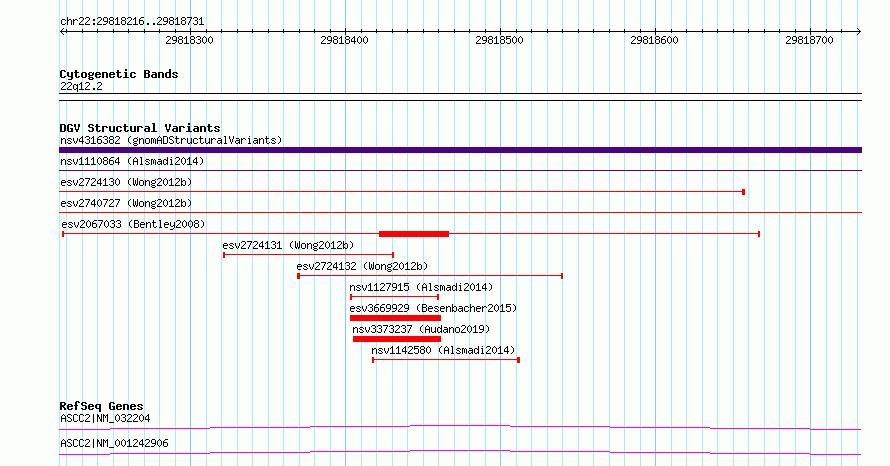This screenshot has width=890, height=466.
Task: Open variant label nsv1142580 (Alsmadi2014)
Action: pyautogui.click(x=443, y=350)
